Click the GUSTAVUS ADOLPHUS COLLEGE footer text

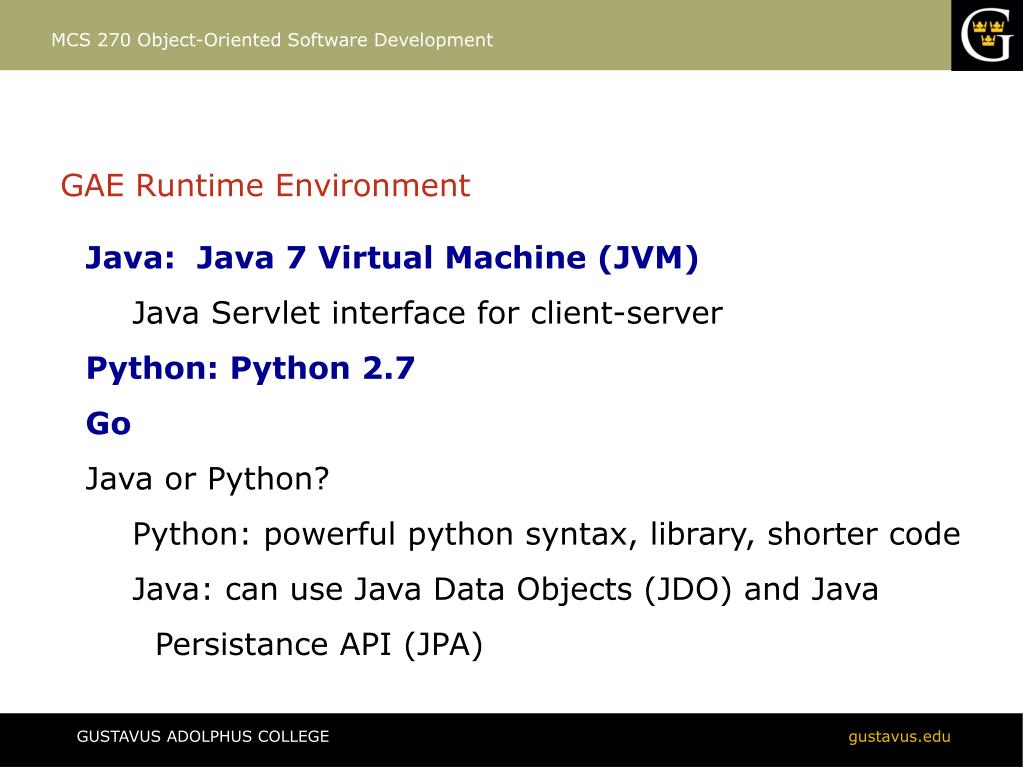point(203,737)
